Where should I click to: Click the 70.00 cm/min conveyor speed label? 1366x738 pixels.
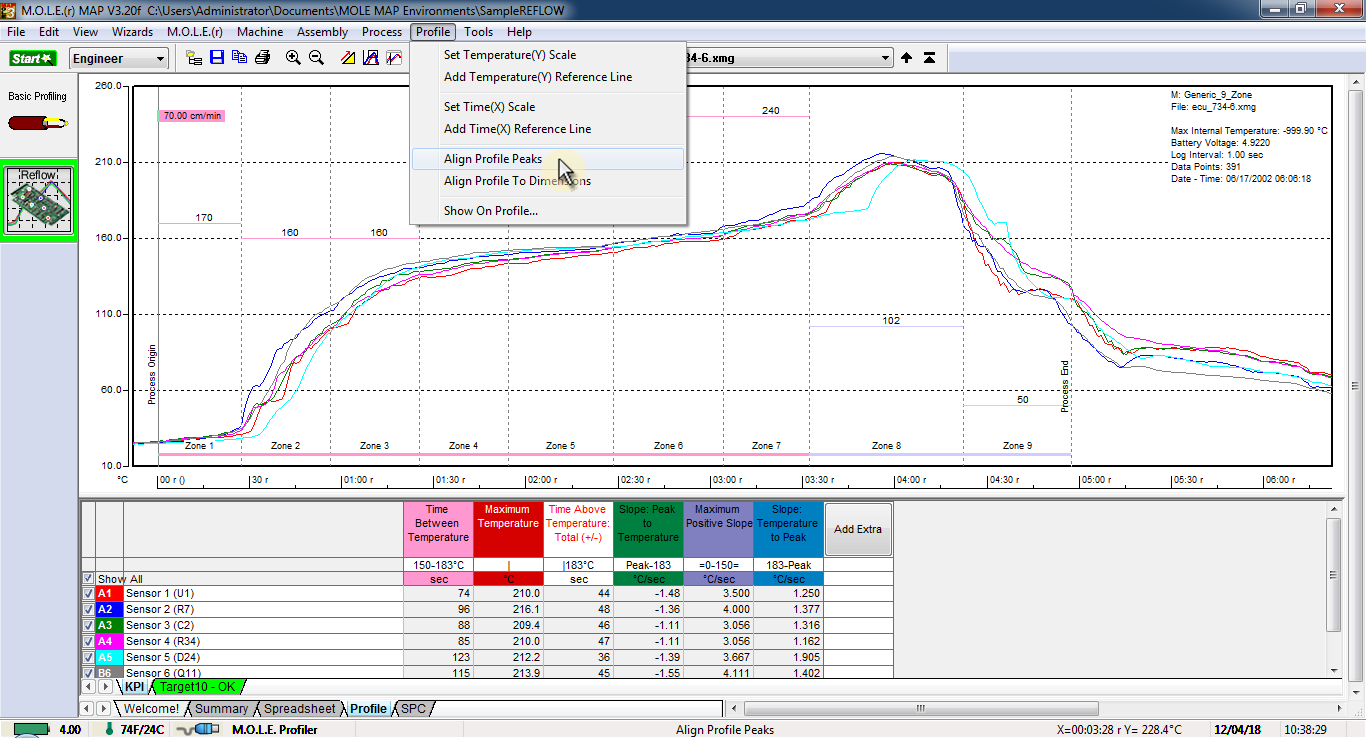[191, 116]
